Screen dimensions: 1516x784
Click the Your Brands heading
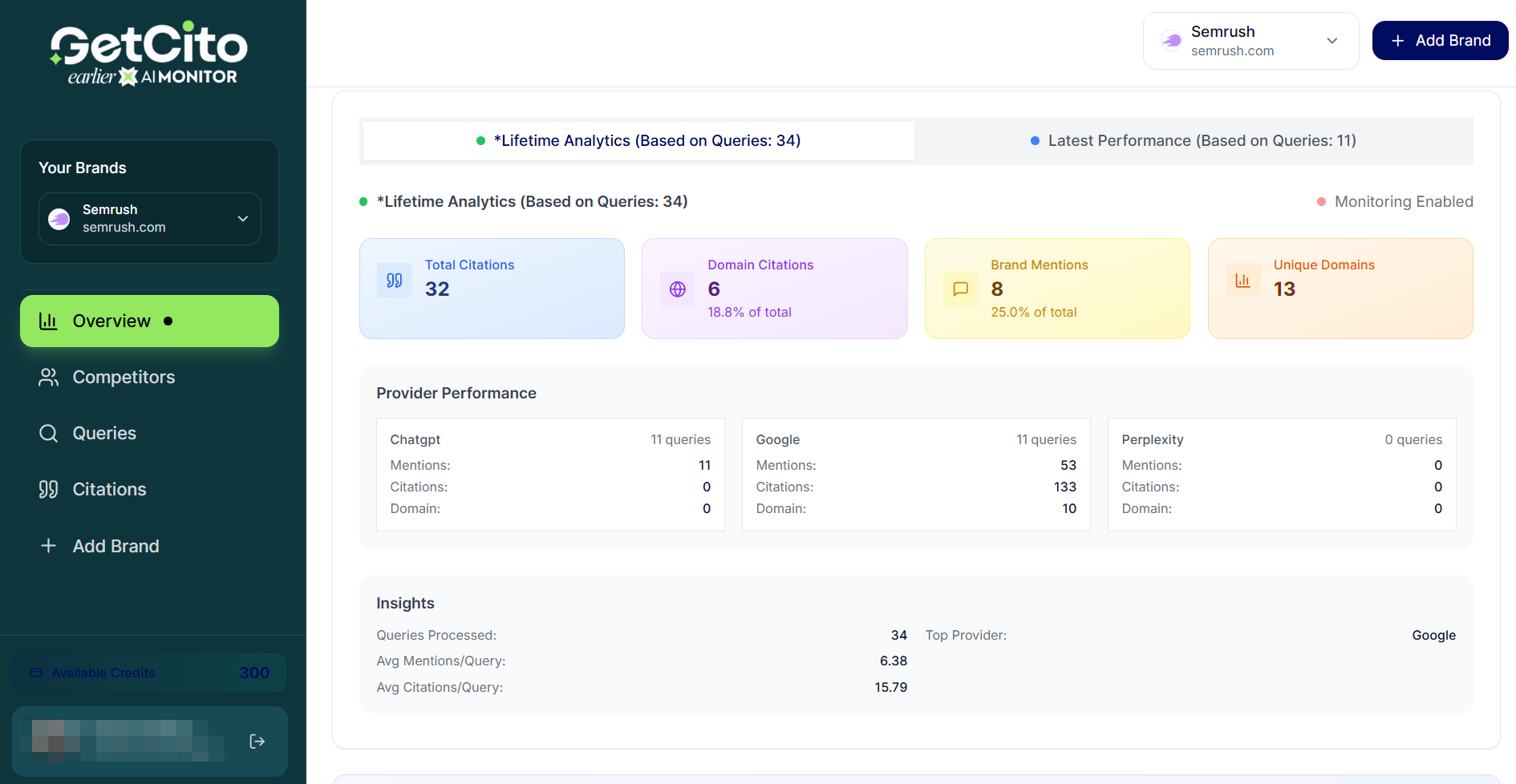tap(83, 168)
